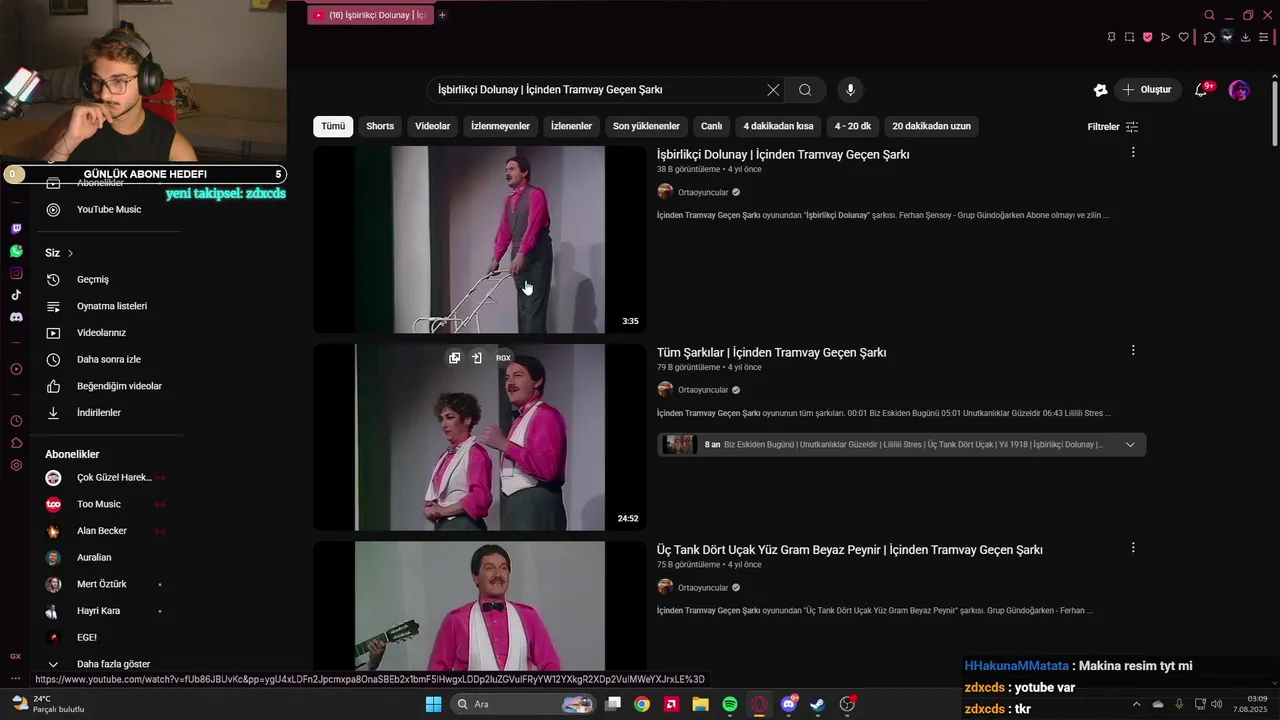Select the Shorts filter chip
1280x720 pixels.
coord(380,126)
